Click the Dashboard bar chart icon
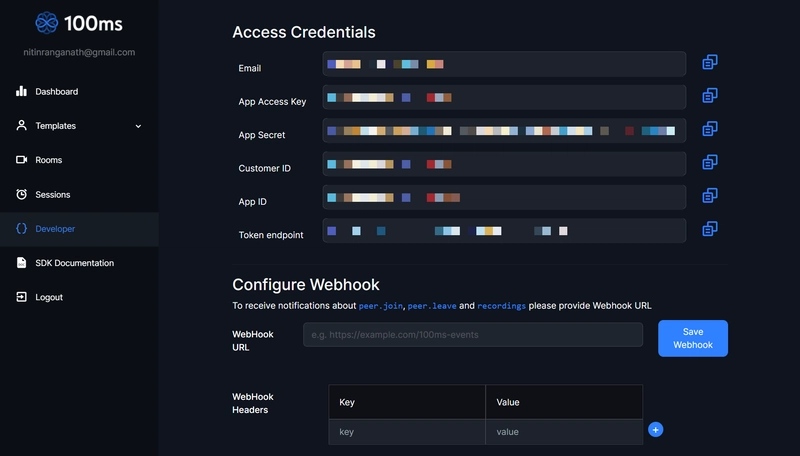800x456 pixels. click(x=21, y=91)
